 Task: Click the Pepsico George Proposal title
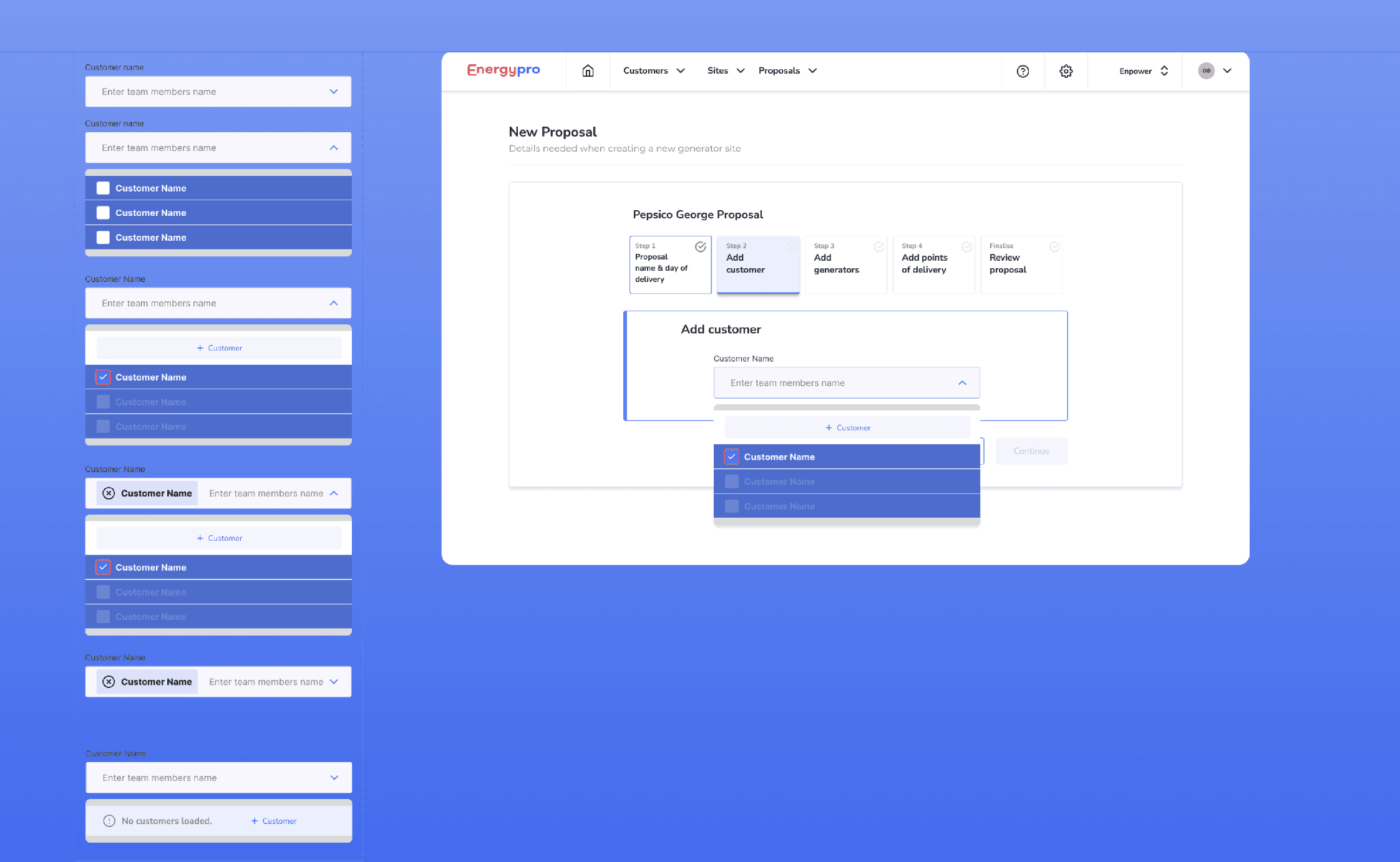[x=698, y=215]
